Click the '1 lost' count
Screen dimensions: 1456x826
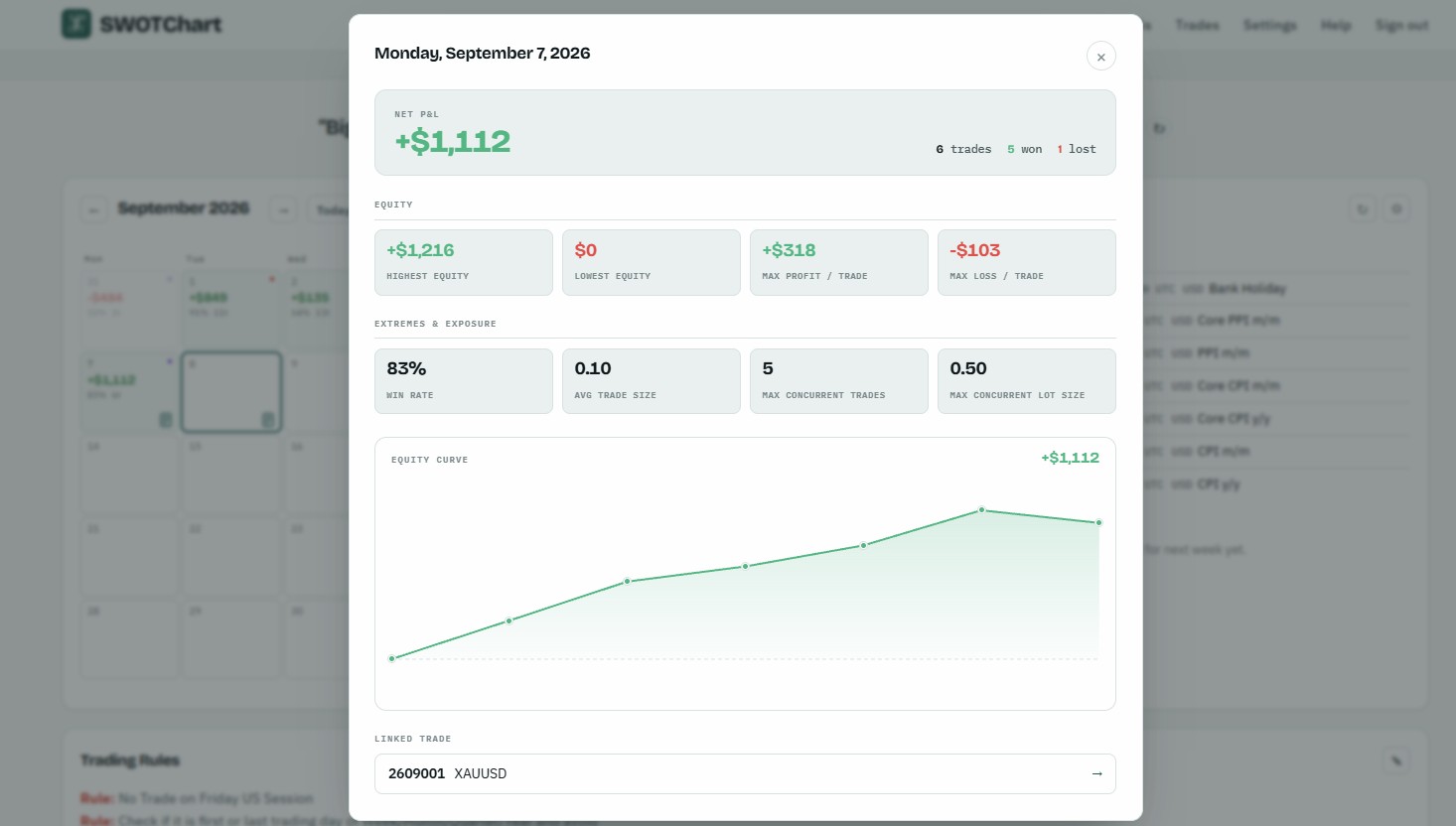coord(1077,149)
